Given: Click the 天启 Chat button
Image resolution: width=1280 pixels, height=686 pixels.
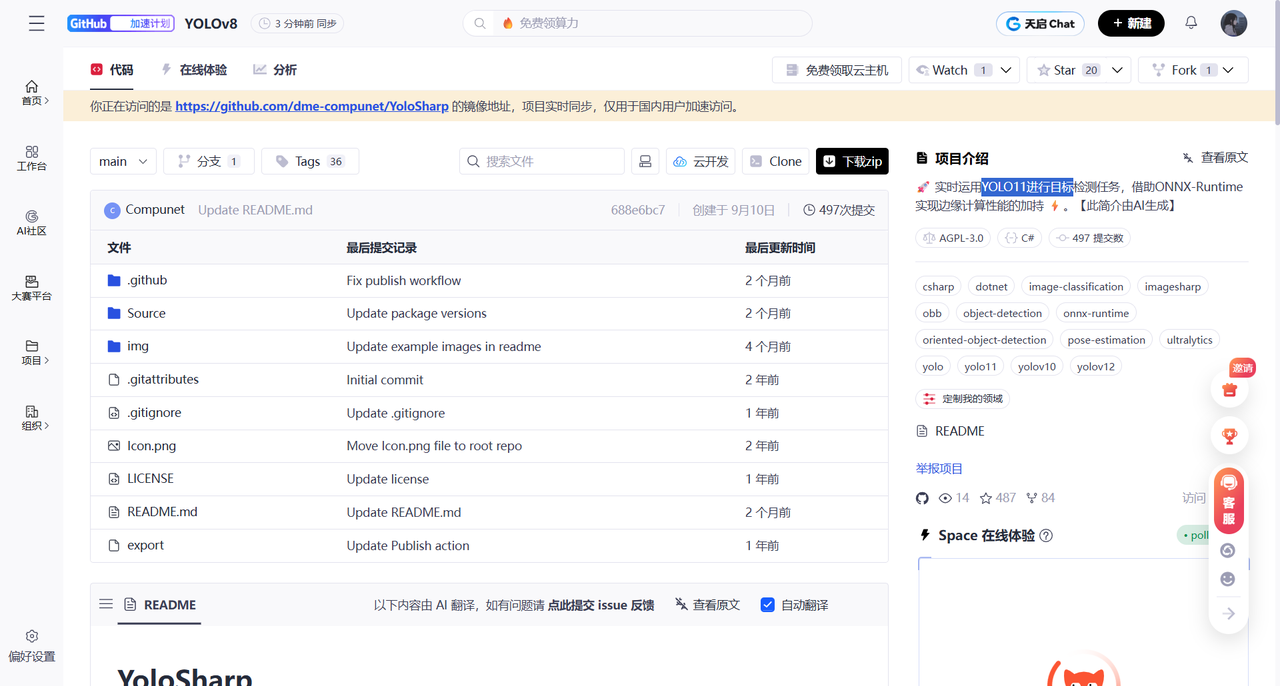Looking at the screenshot, I should (x=1040, y=23).
